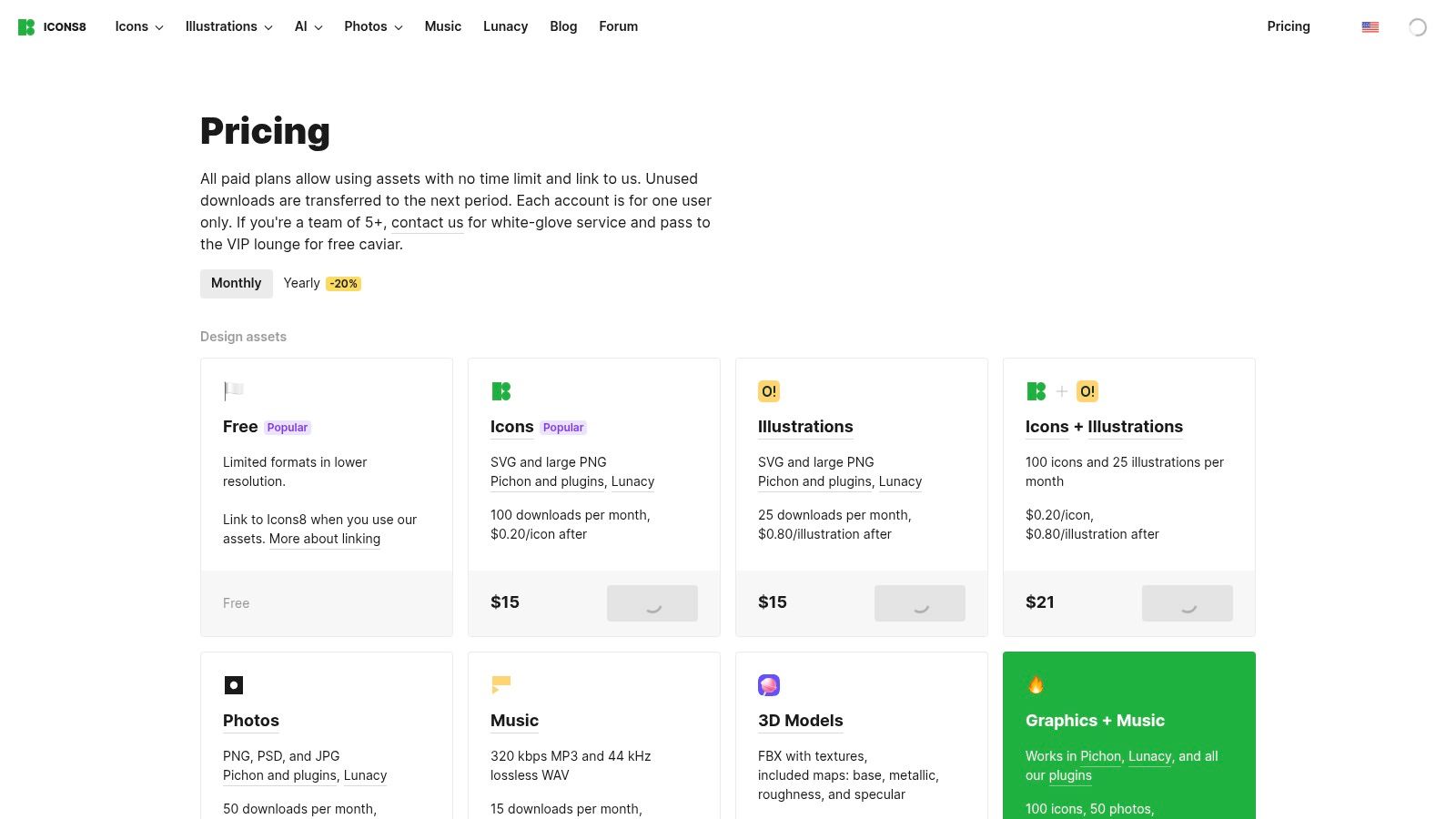Click the yellow O! icon on Illustrations plan
The height and width of the screenshot is (819, 1456).
769,391
